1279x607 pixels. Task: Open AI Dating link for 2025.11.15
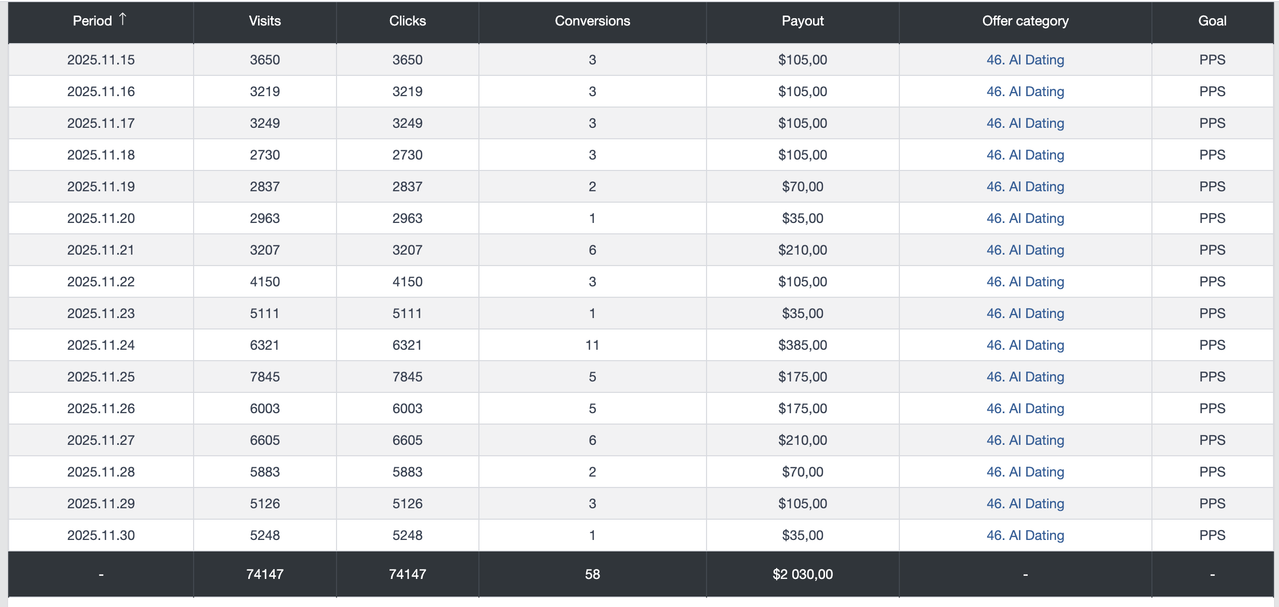coord(1025,60)
